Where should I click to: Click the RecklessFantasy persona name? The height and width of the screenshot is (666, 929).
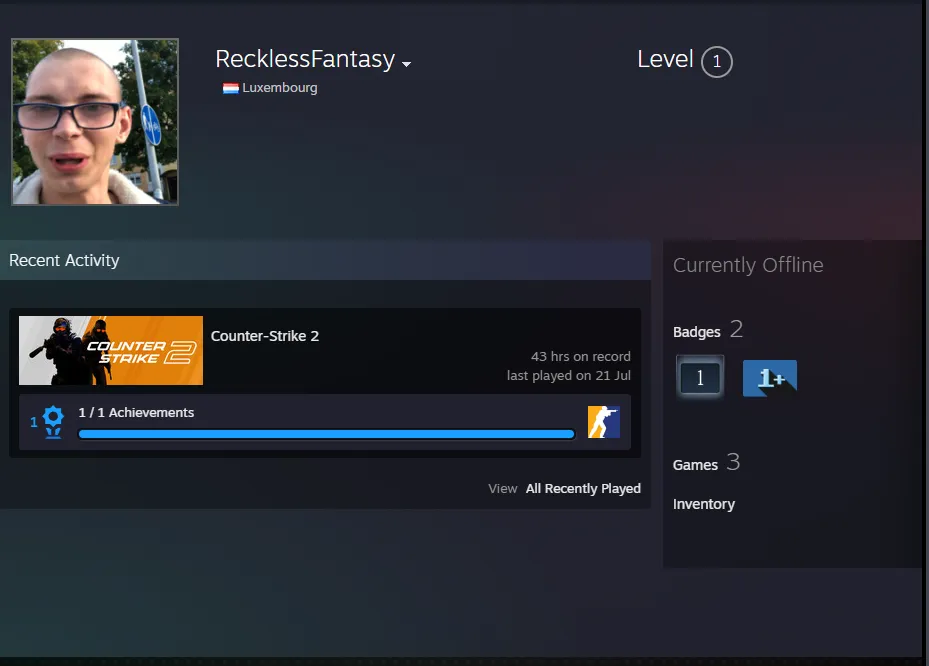point(305,59)
